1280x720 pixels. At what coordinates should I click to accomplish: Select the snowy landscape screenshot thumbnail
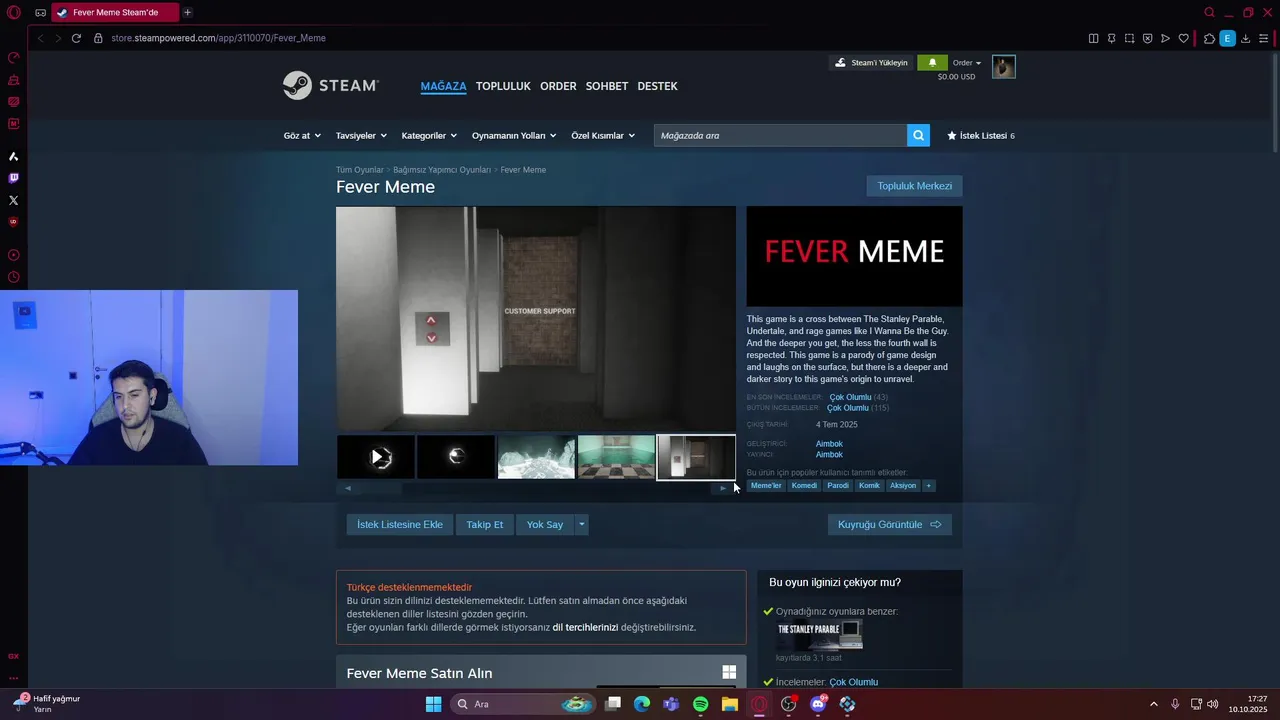(536, 457)
